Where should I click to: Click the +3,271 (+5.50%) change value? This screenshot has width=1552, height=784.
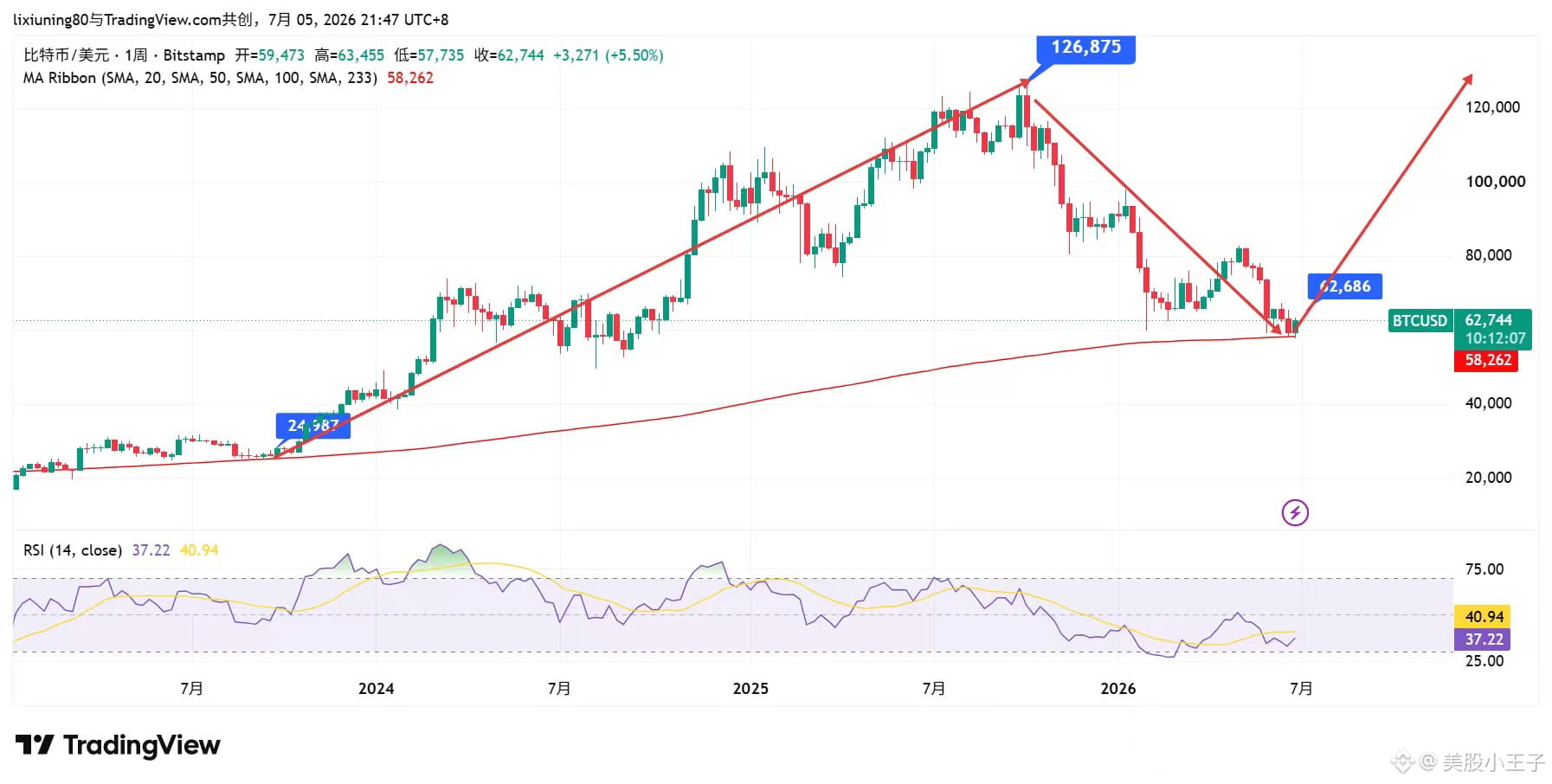coord(609,55)
